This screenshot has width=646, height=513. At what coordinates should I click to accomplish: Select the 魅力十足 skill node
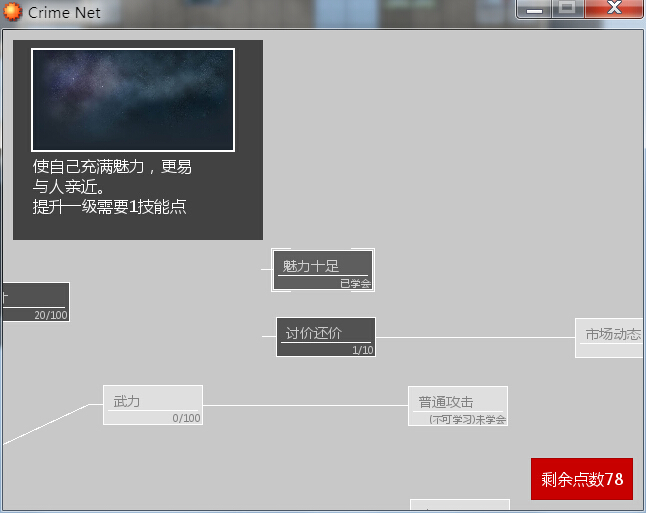click(323, 270)
